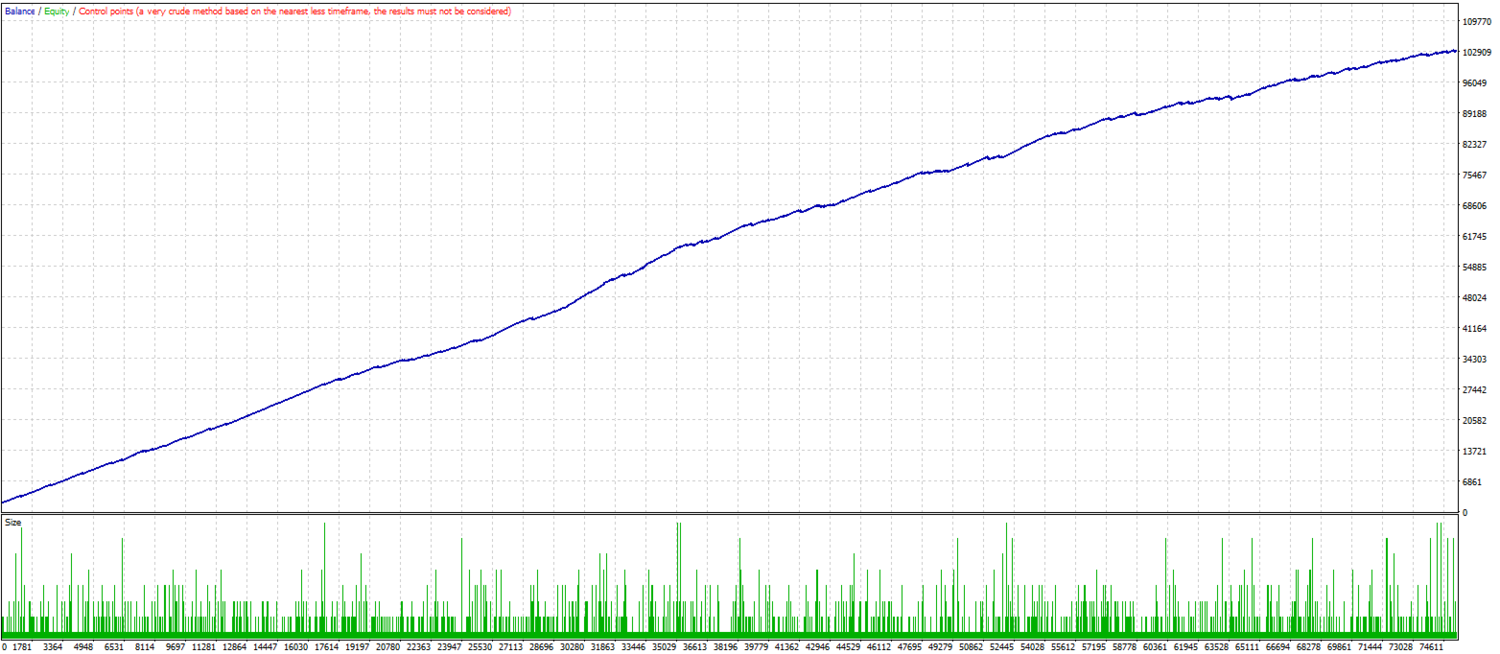
Task: Select the 102909 balance axis value
Action: tap(1476, 52)
